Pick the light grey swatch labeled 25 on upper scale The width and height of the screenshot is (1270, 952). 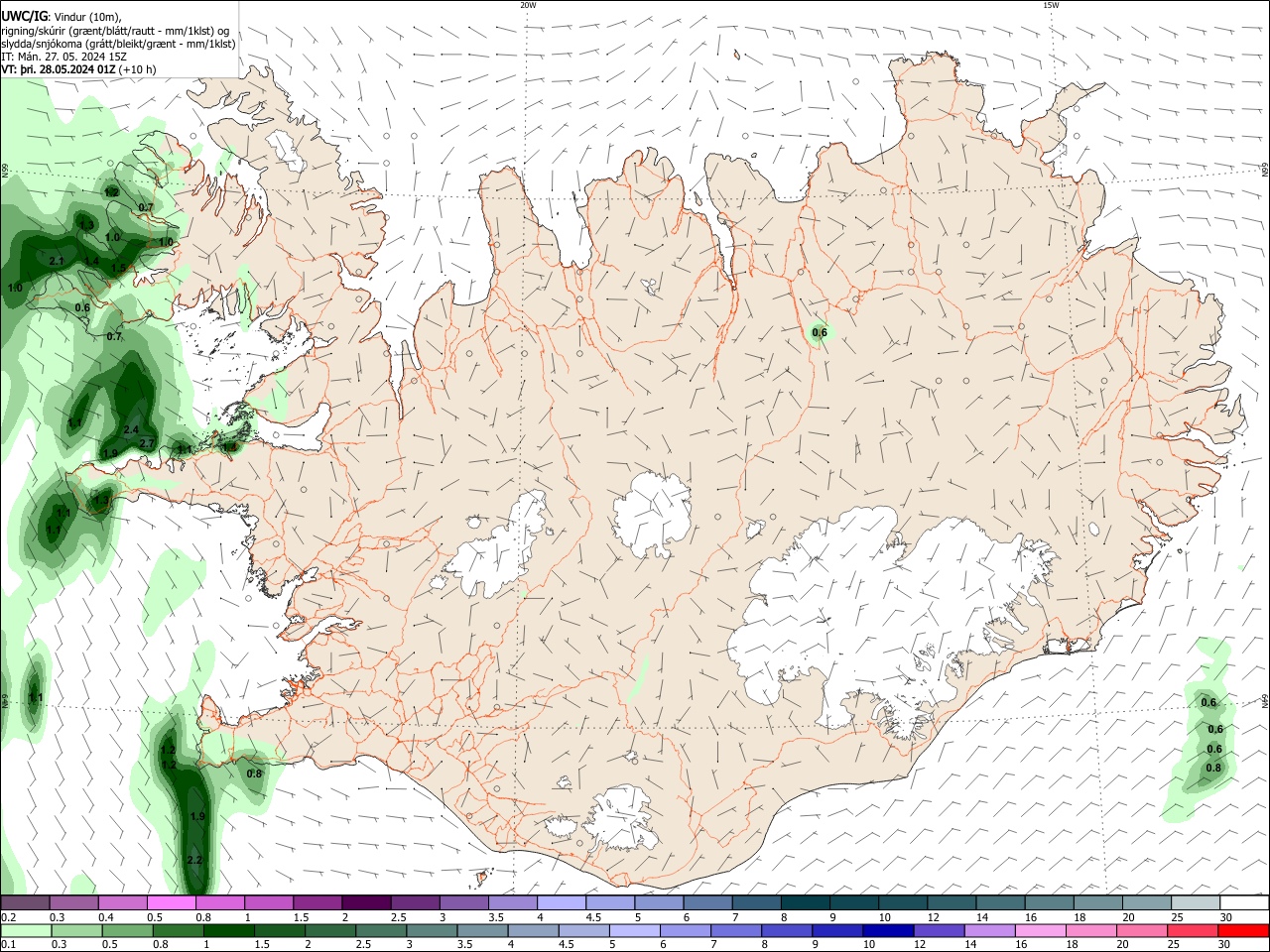coord(1195,902)
